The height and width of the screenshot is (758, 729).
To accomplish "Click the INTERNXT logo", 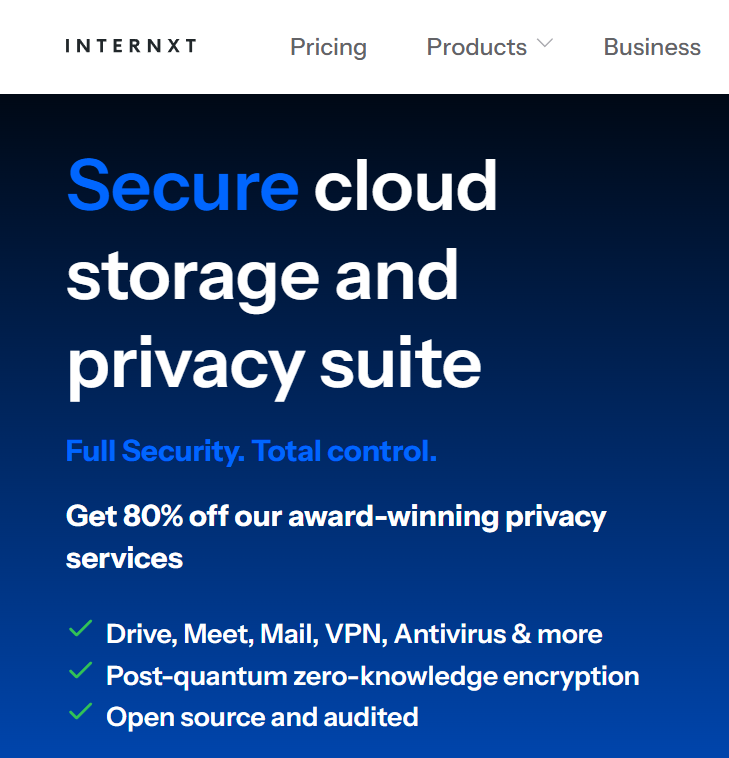I will 131,46.
